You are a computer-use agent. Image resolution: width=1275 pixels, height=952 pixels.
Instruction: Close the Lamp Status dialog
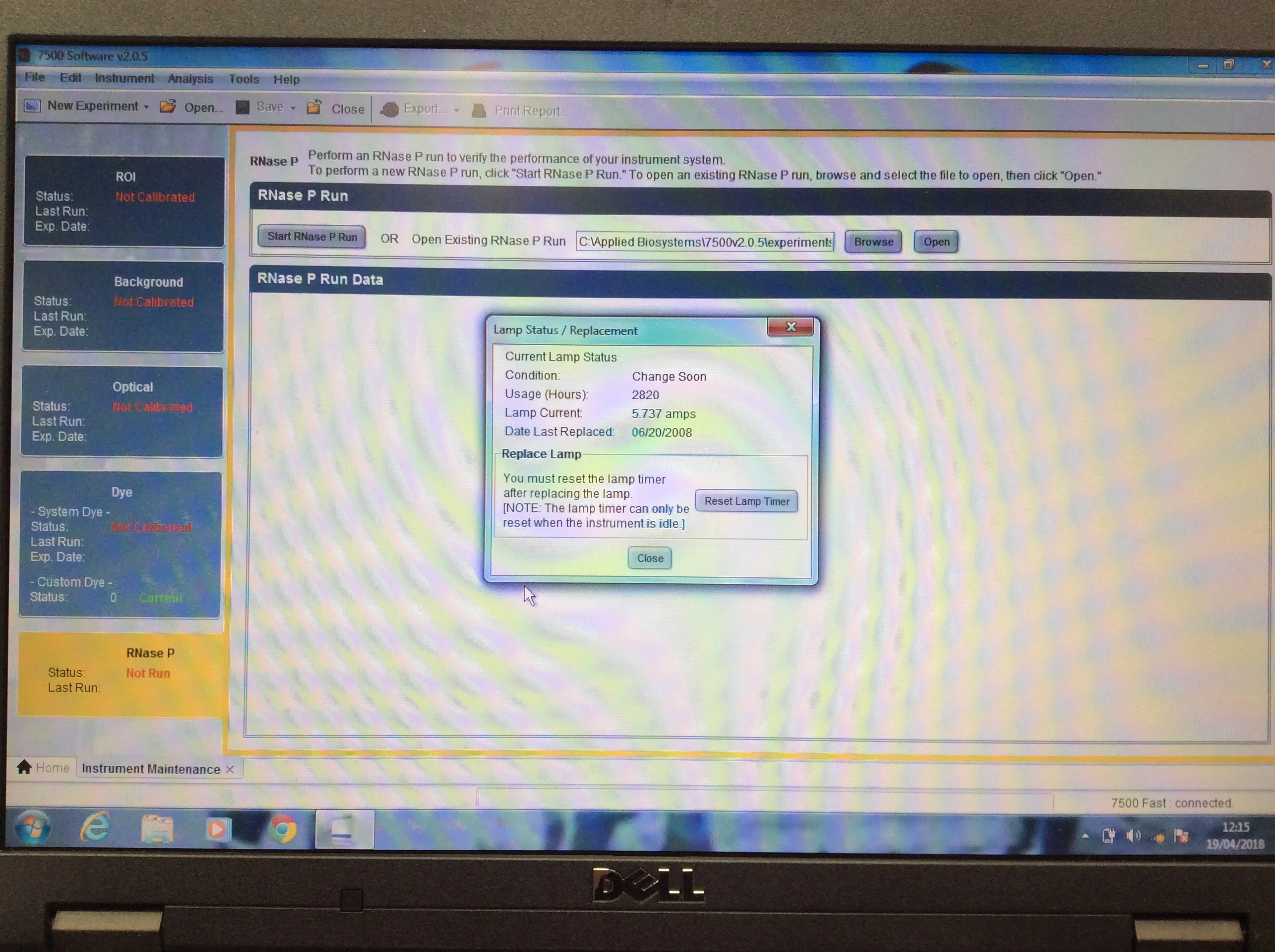click(650, 558)
